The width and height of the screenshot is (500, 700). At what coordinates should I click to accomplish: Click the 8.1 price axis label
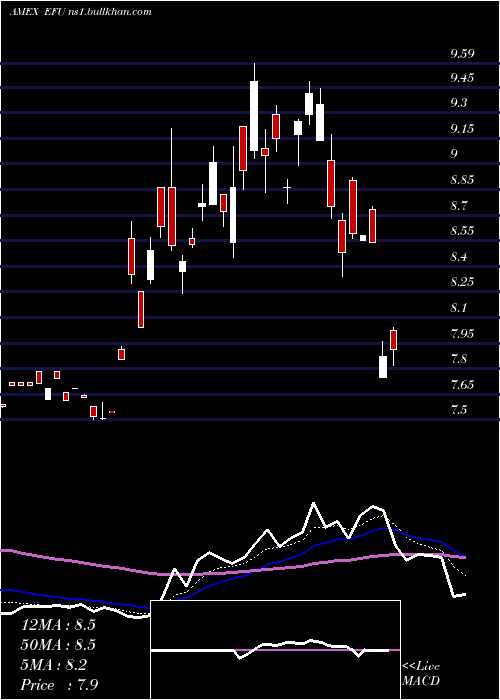[459, 308]
